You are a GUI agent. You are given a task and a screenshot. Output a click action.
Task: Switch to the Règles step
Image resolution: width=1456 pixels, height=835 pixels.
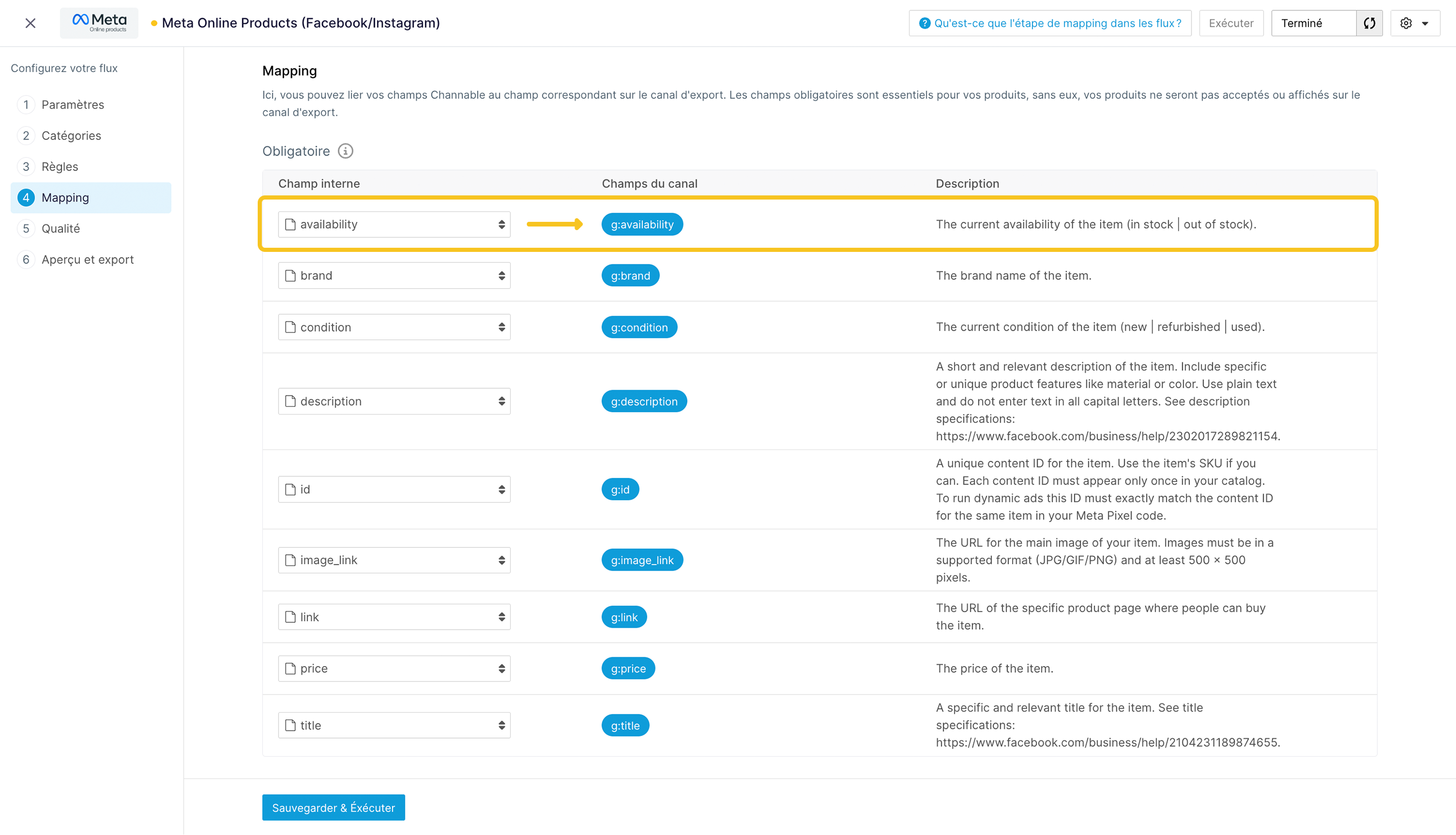(60, 167)
